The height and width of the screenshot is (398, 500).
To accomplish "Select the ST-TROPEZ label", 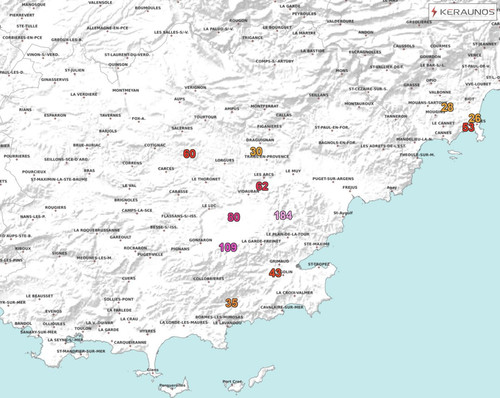I will (x=318, y=264).
